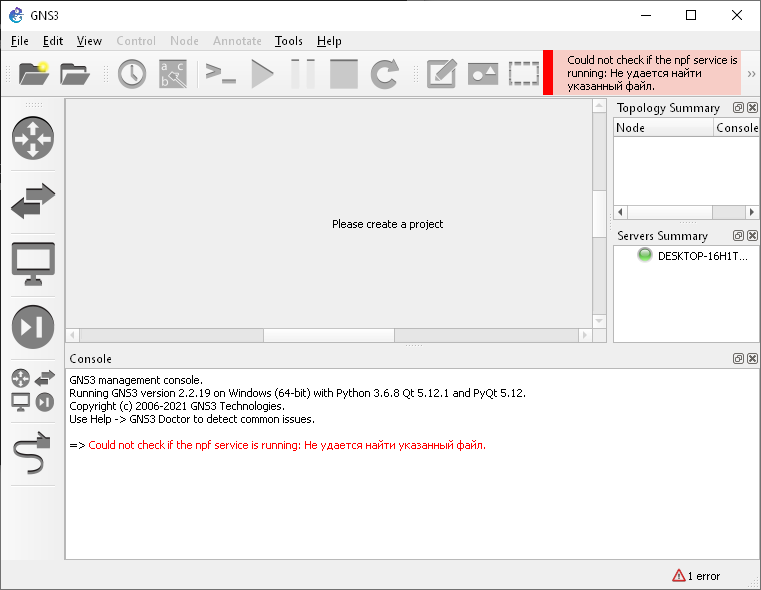Open the View menu

click(x=89, y=41)
